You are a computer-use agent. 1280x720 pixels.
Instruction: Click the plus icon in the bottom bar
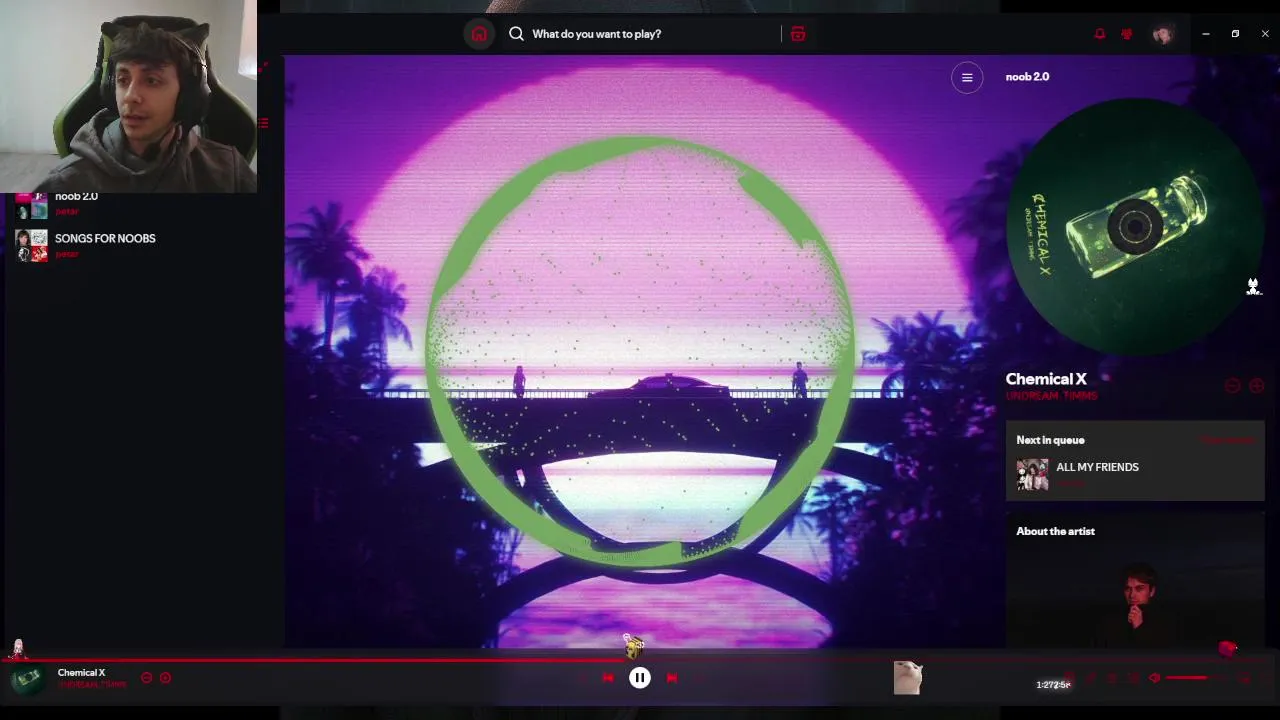(165, 678)
